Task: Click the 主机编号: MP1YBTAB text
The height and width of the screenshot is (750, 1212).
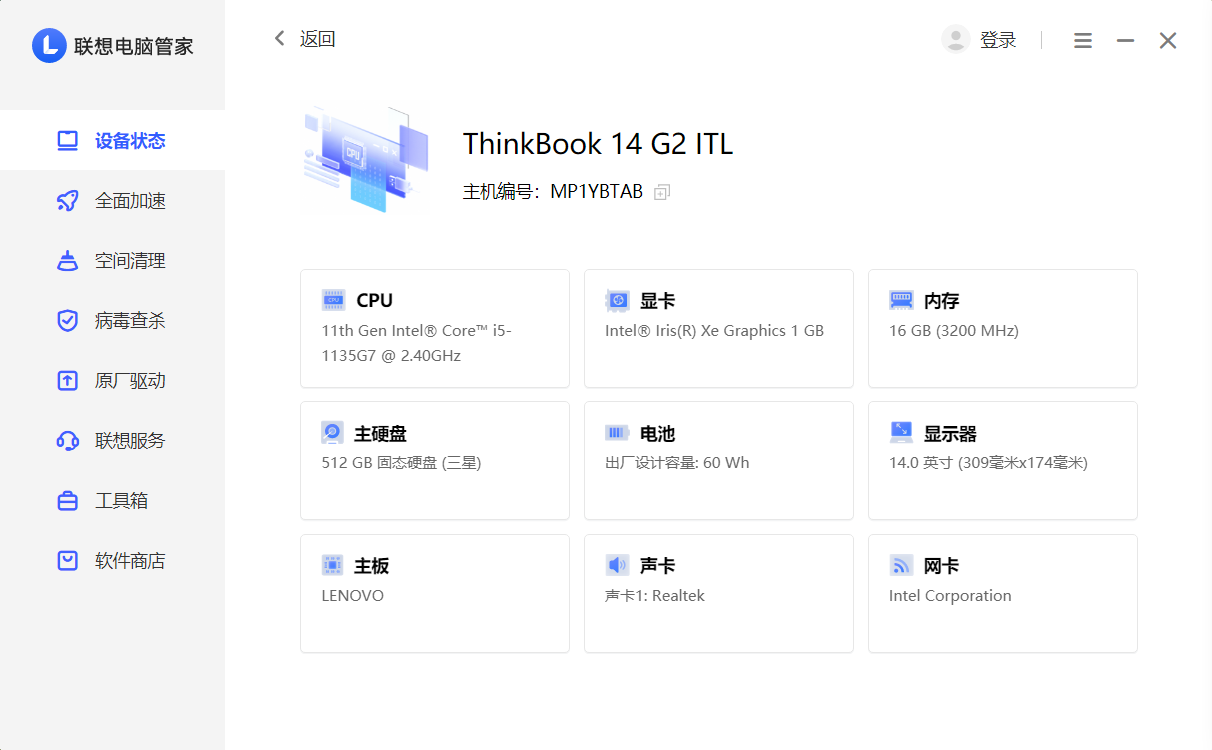Action: tap(553, 192)
